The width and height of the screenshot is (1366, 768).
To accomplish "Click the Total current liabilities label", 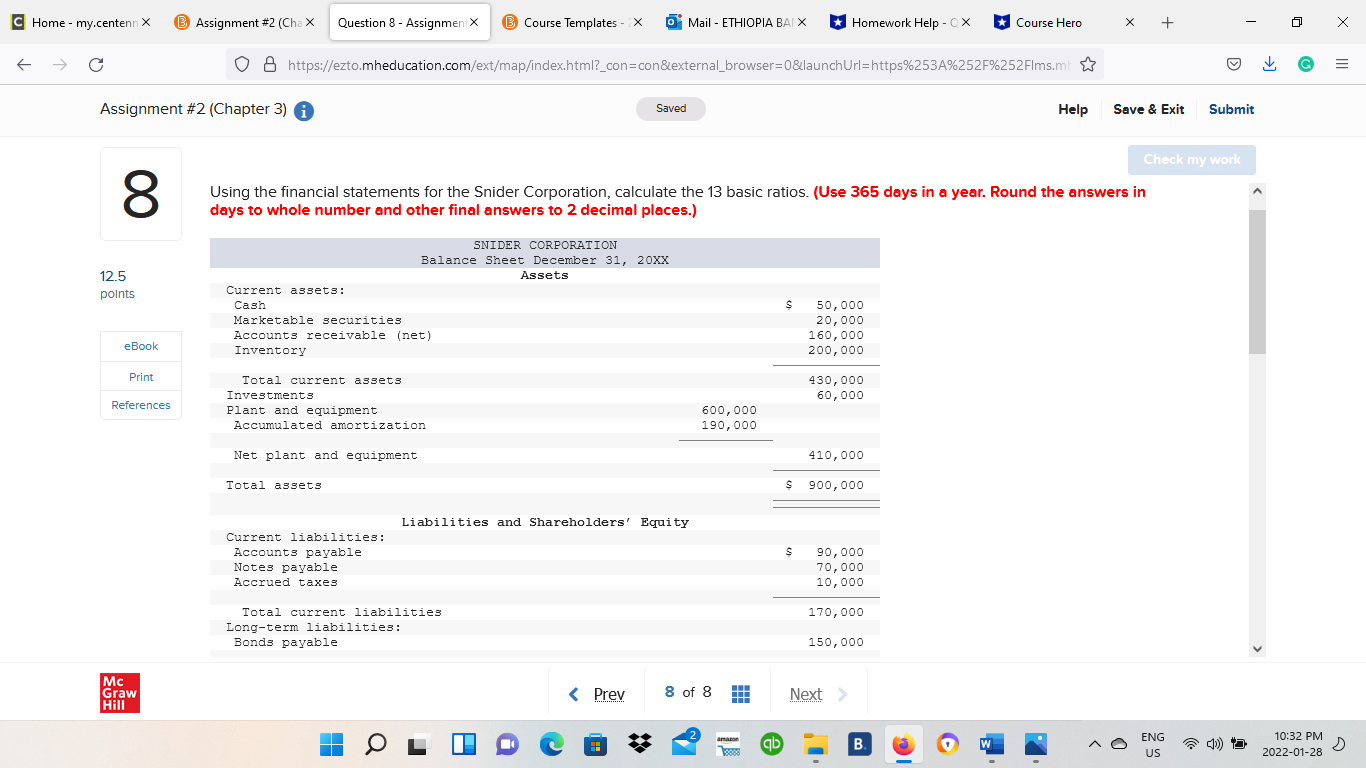I will pos(342,612).
